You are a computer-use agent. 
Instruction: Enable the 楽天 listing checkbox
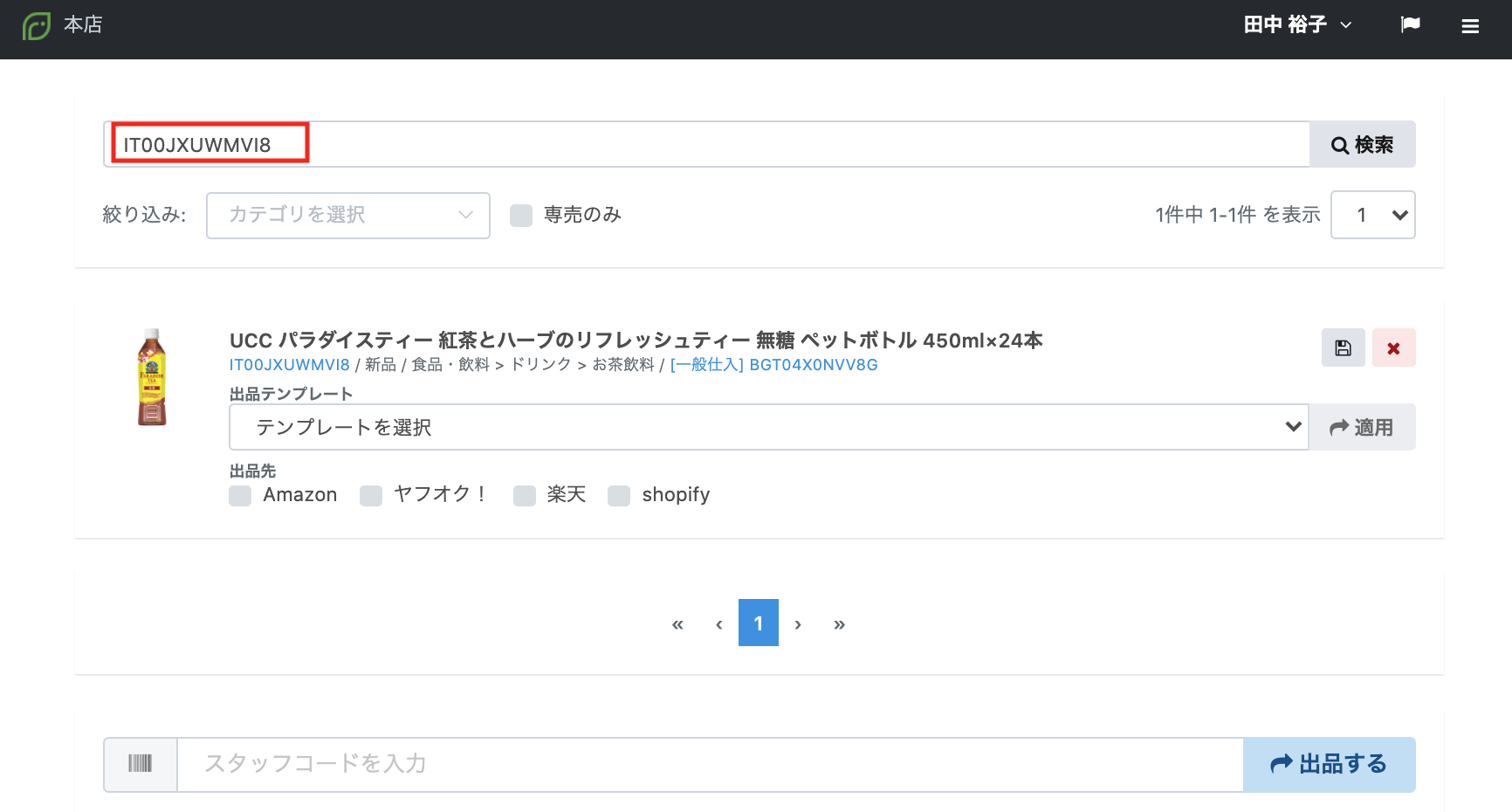coord(525,496)
